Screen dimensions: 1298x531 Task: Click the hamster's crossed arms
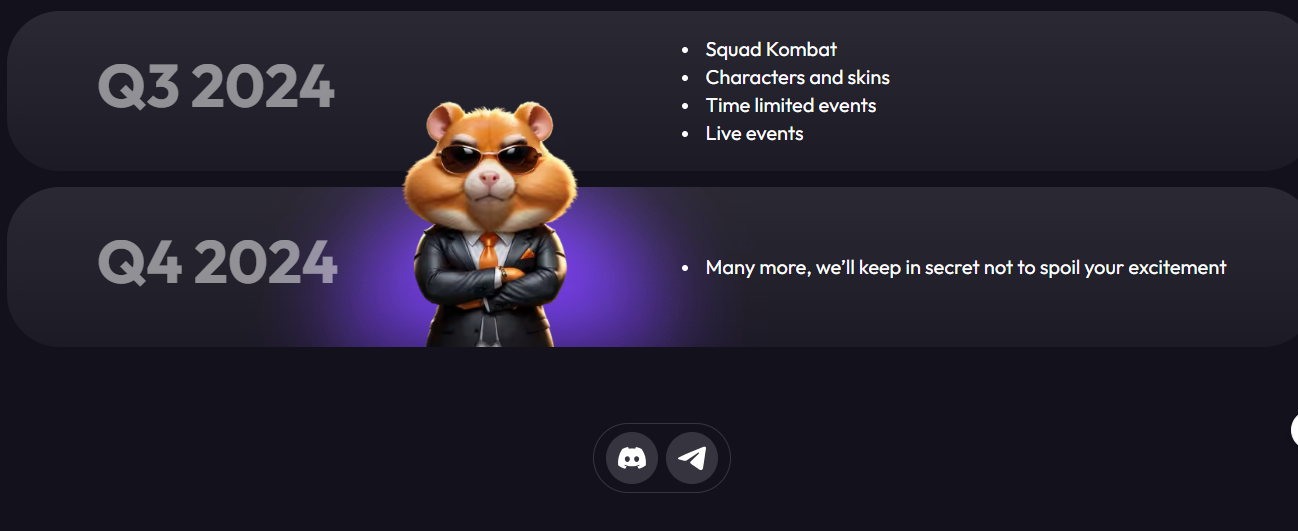pyautogui.click(x=490, y=282)
